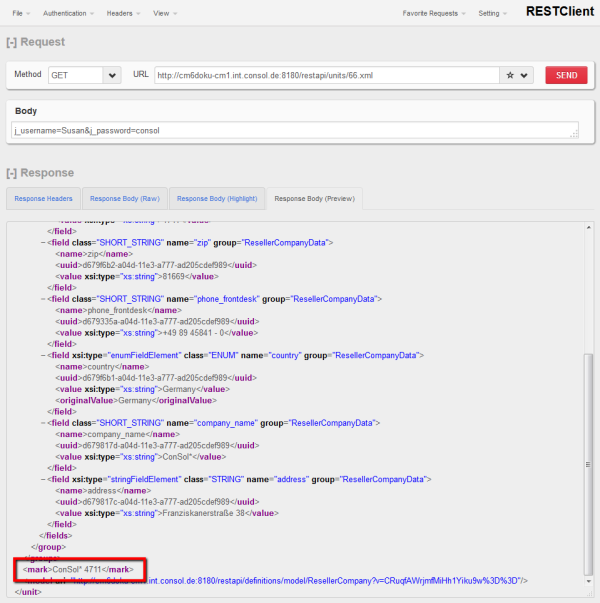Click the RESTClient logo title
This screenshot has height=603, width=600.
click(x=559, y=12)
